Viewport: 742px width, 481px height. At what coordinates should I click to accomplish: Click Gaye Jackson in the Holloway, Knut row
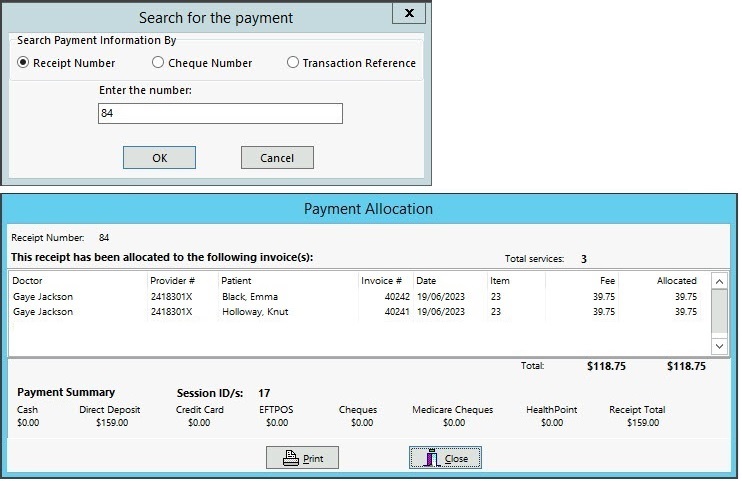pos(43,312)
